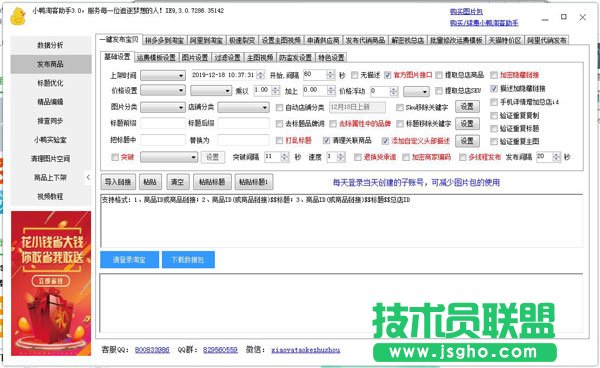Screen dimensions: 600x368
Task: Open the 批量修改运费模板 tab
Action: pos(456,40)
